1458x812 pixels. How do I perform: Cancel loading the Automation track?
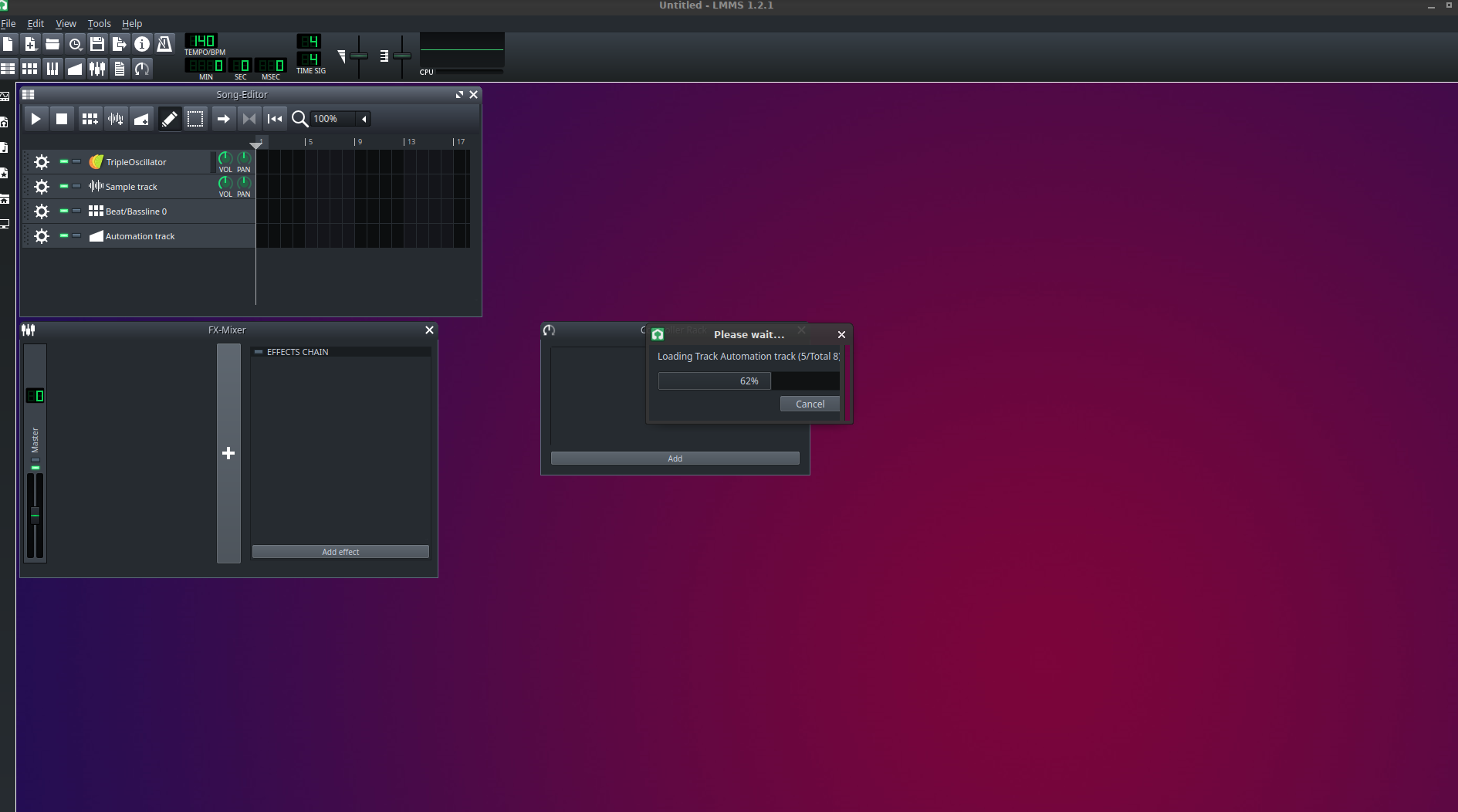[809, 404]
